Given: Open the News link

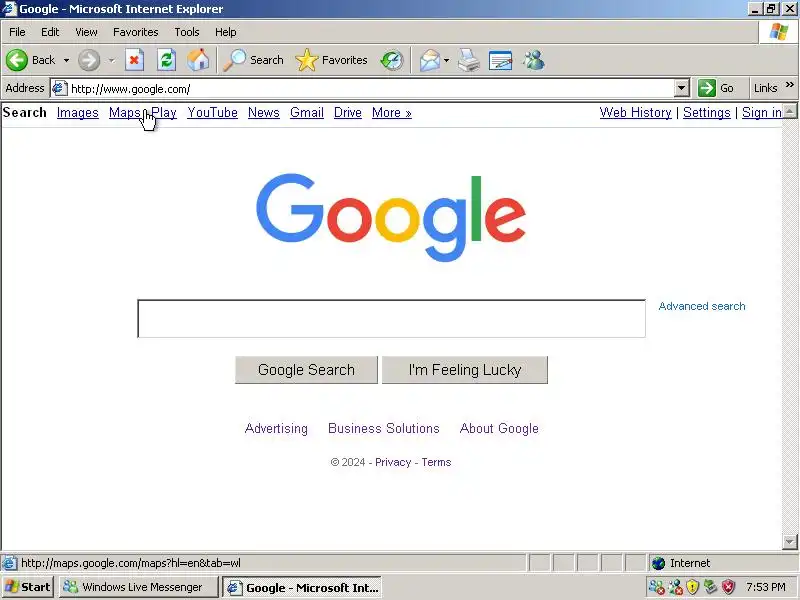Looking at the screenshot, I should [264, 112].
